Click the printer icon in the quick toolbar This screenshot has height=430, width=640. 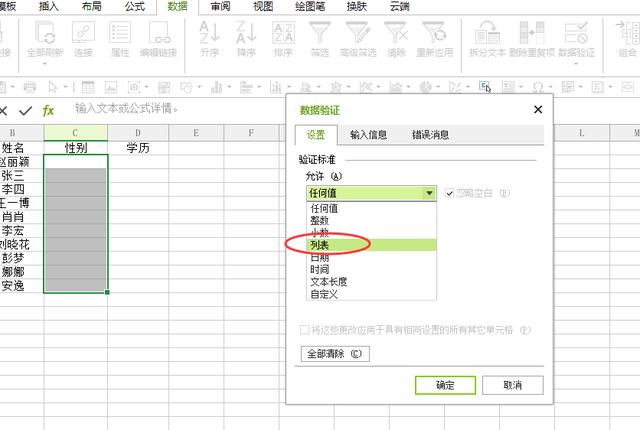coord(29,87)
